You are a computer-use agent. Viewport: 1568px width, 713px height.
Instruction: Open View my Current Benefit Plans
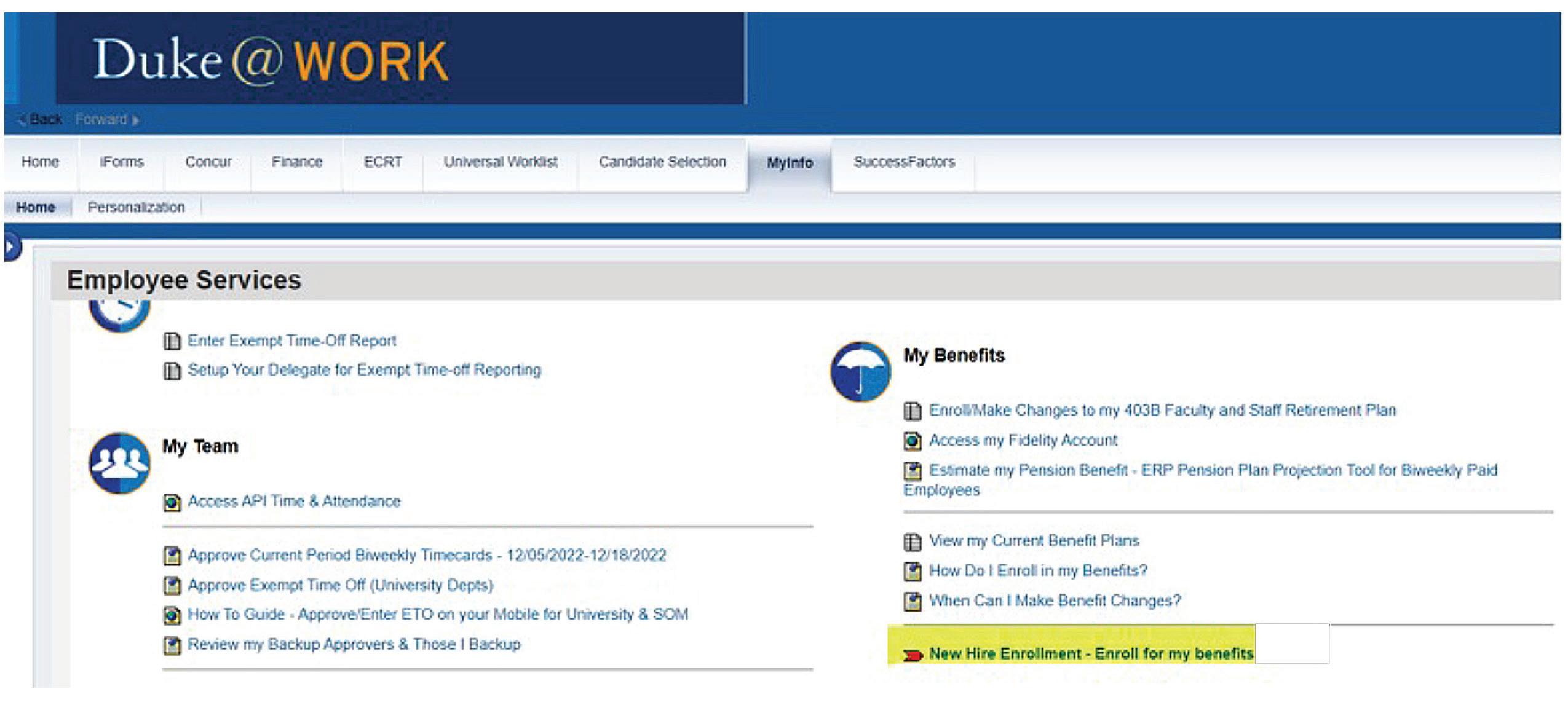click(1034, 540)
